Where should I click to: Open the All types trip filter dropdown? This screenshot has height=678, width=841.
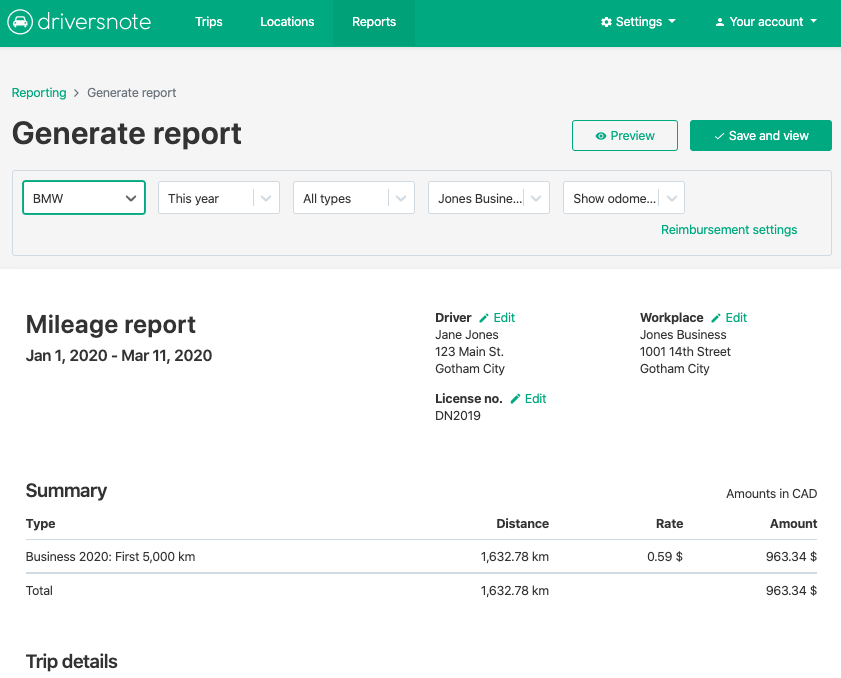[x=353, y=197]
